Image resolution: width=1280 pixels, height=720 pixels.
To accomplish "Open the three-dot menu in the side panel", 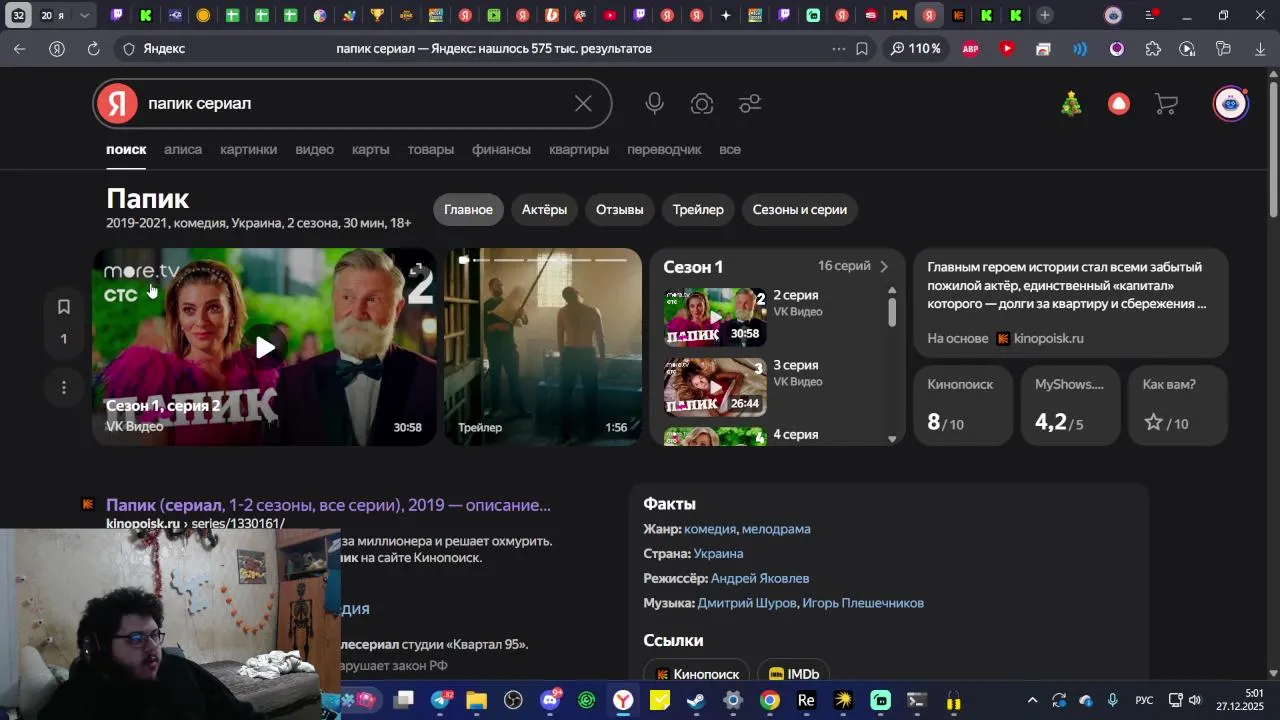I will point(64,387).
